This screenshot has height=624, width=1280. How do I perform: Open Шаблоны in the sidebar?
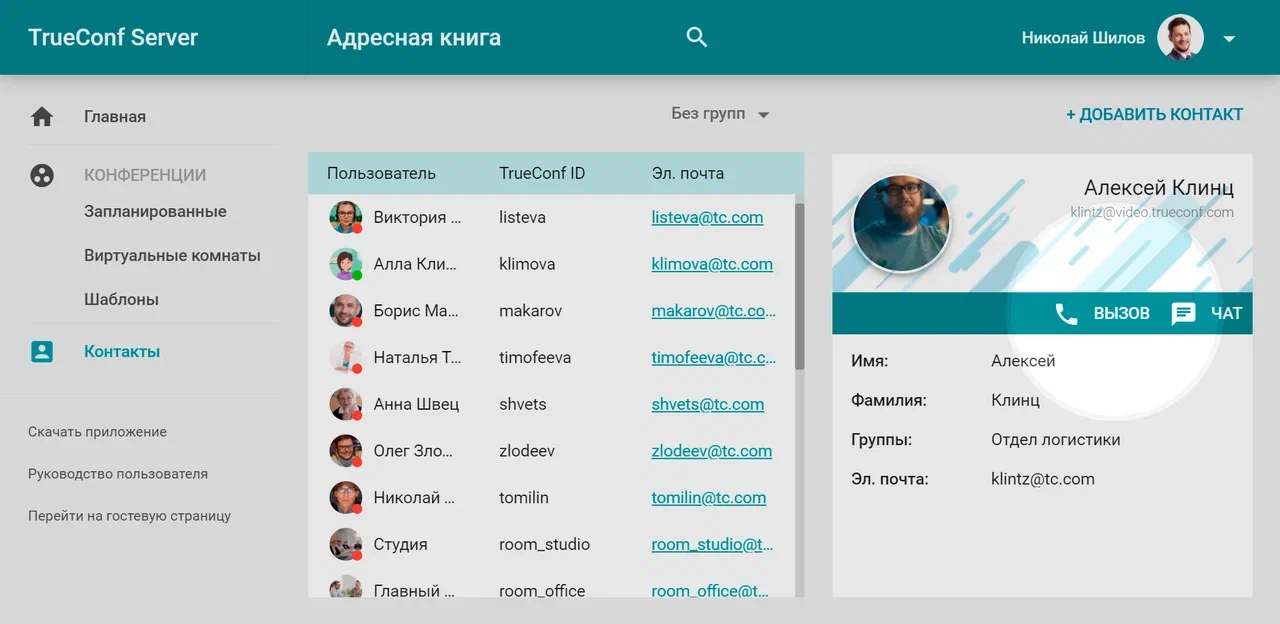(121, 300)
